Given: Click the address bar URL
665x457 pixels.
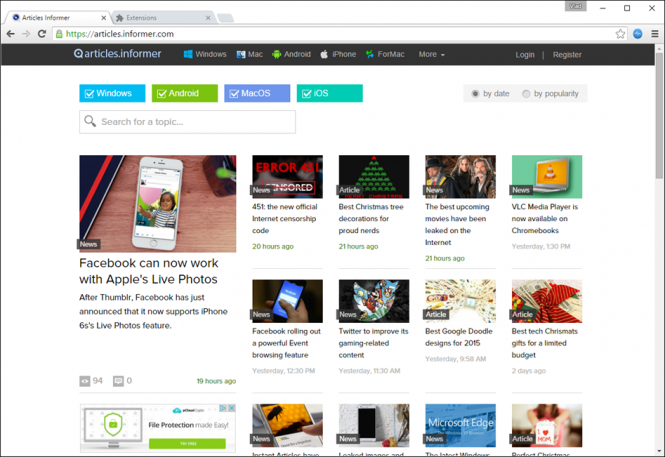Looking at the screenshot, I should click(x=120, y=34).
